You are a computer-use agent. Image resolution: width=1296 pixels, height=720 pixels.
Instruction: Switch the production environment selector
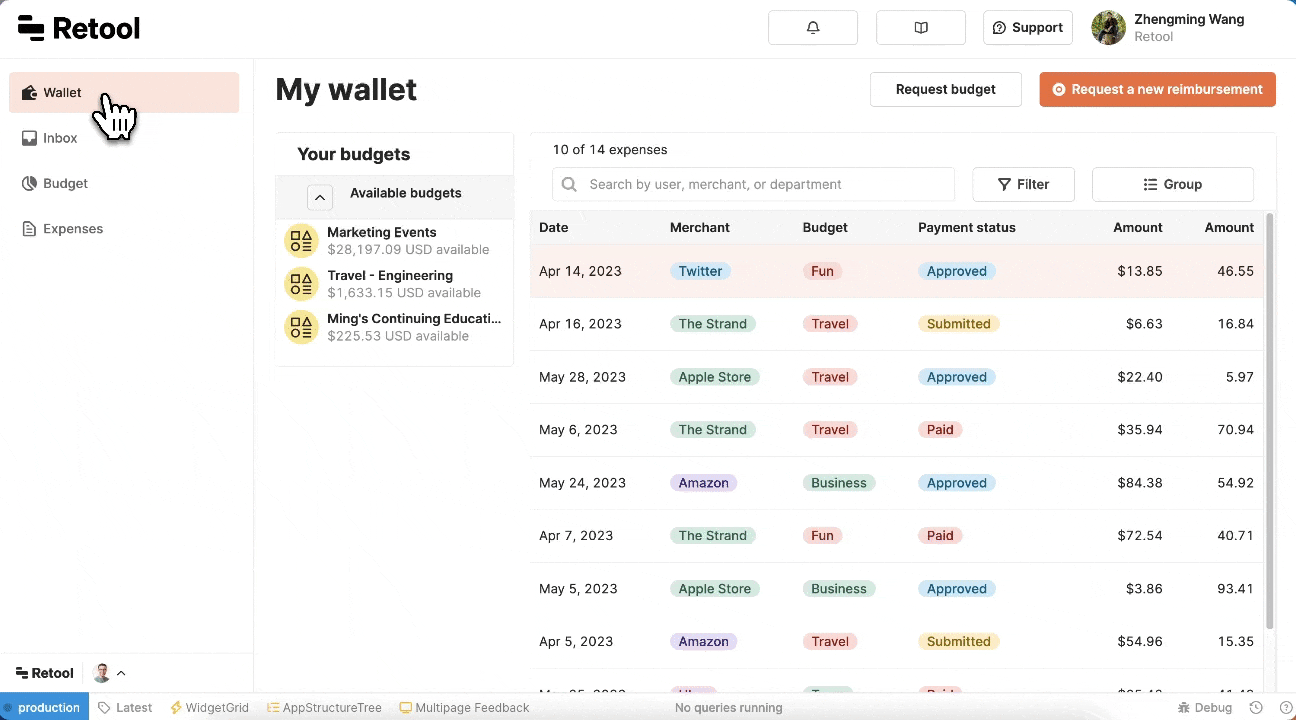click(44, 708)
